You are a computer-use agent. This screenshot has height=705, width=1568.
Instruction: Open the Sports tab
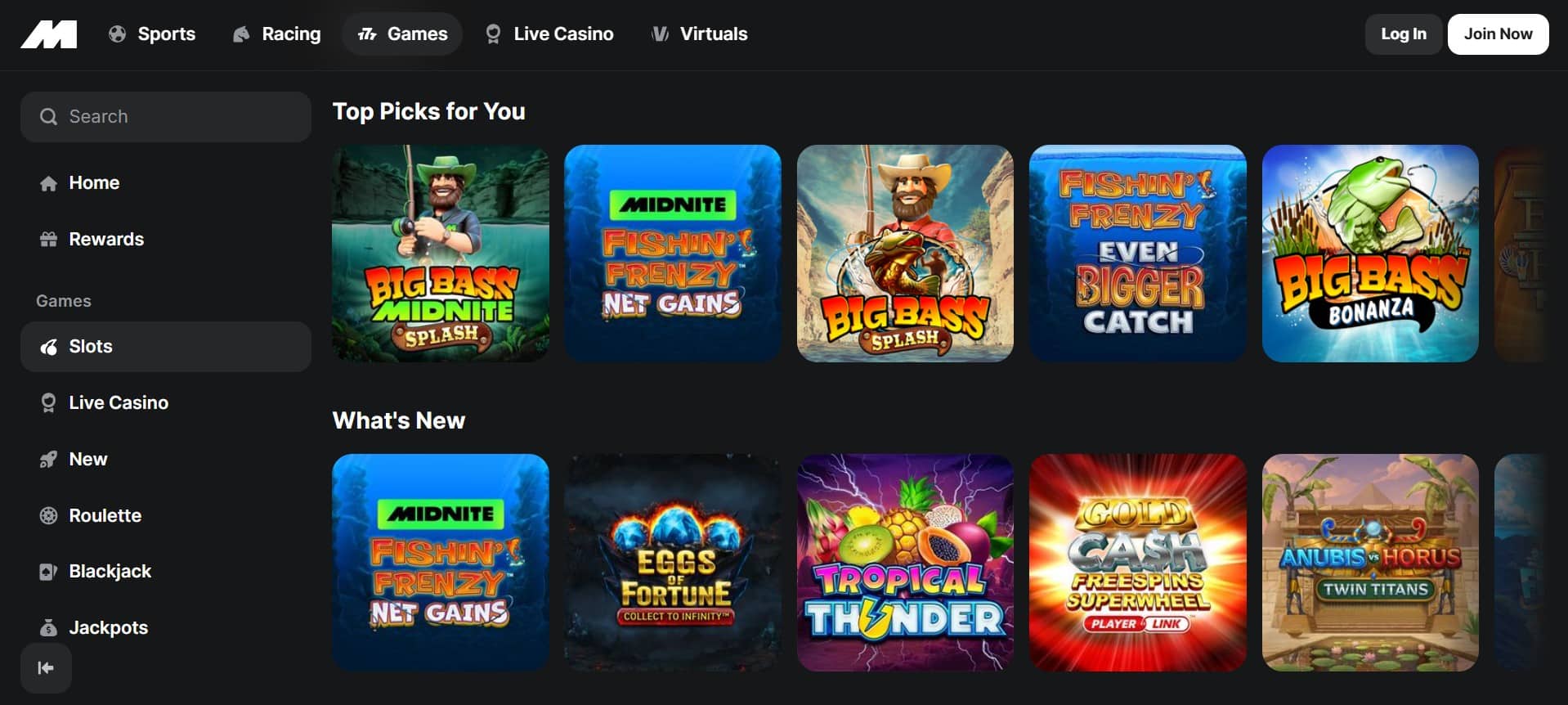(152, 34)
